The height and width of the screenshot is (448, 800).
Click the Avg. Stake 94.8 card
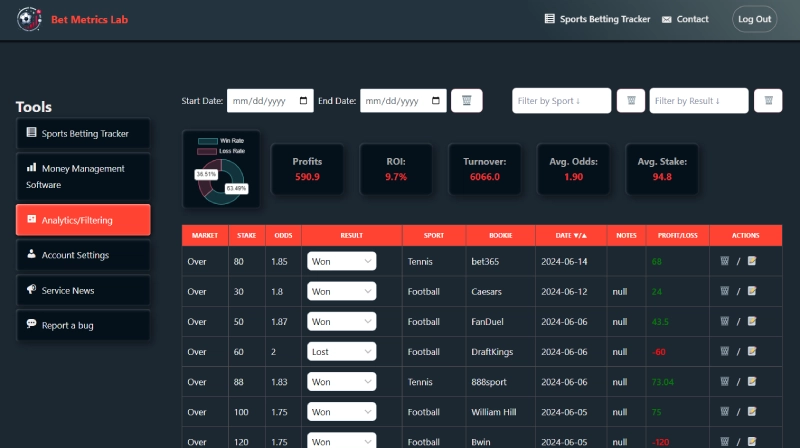tap(662, 169)
